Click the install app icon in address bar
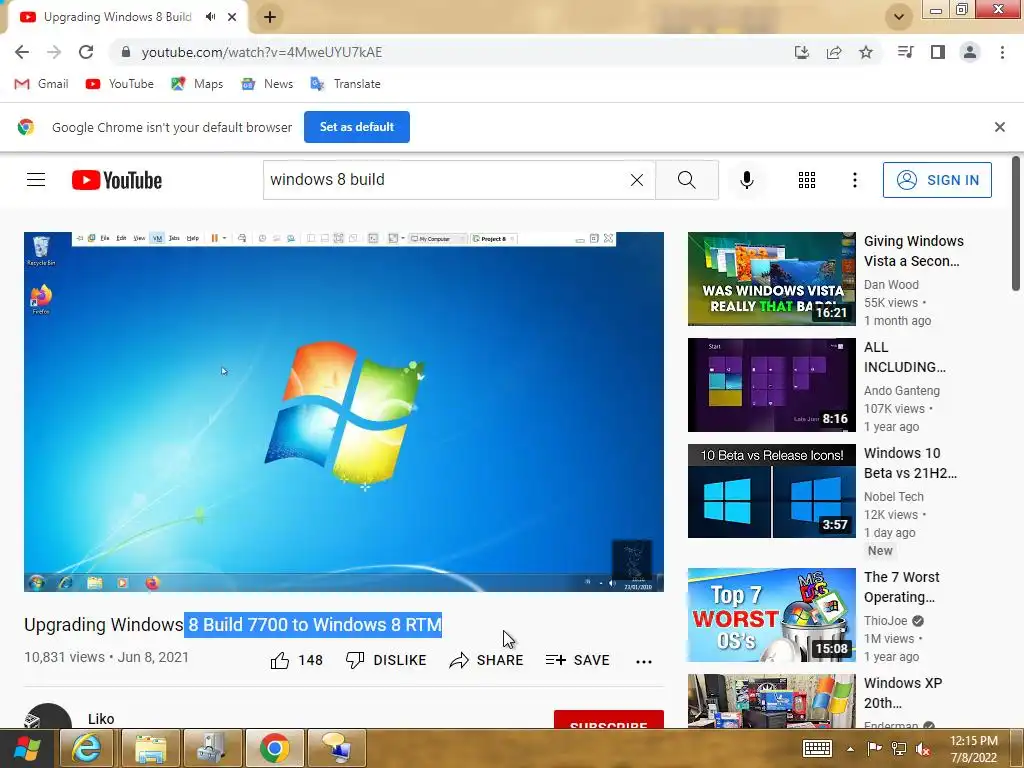Viewport: 1024px width, 768px height. [802, 52]
